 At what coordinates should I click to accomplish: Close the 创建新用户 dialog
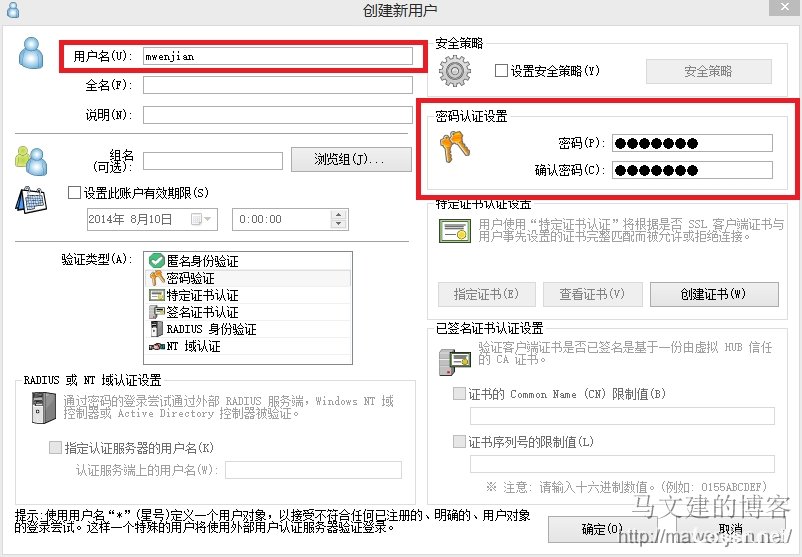785,7
